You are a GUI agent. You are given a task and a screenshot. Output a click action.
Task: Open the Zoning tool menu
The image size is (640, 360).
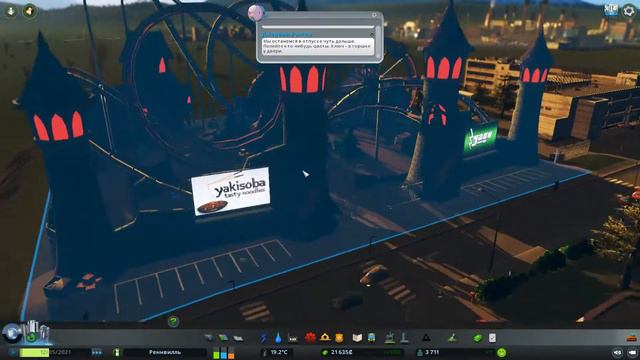coord(223,338)
